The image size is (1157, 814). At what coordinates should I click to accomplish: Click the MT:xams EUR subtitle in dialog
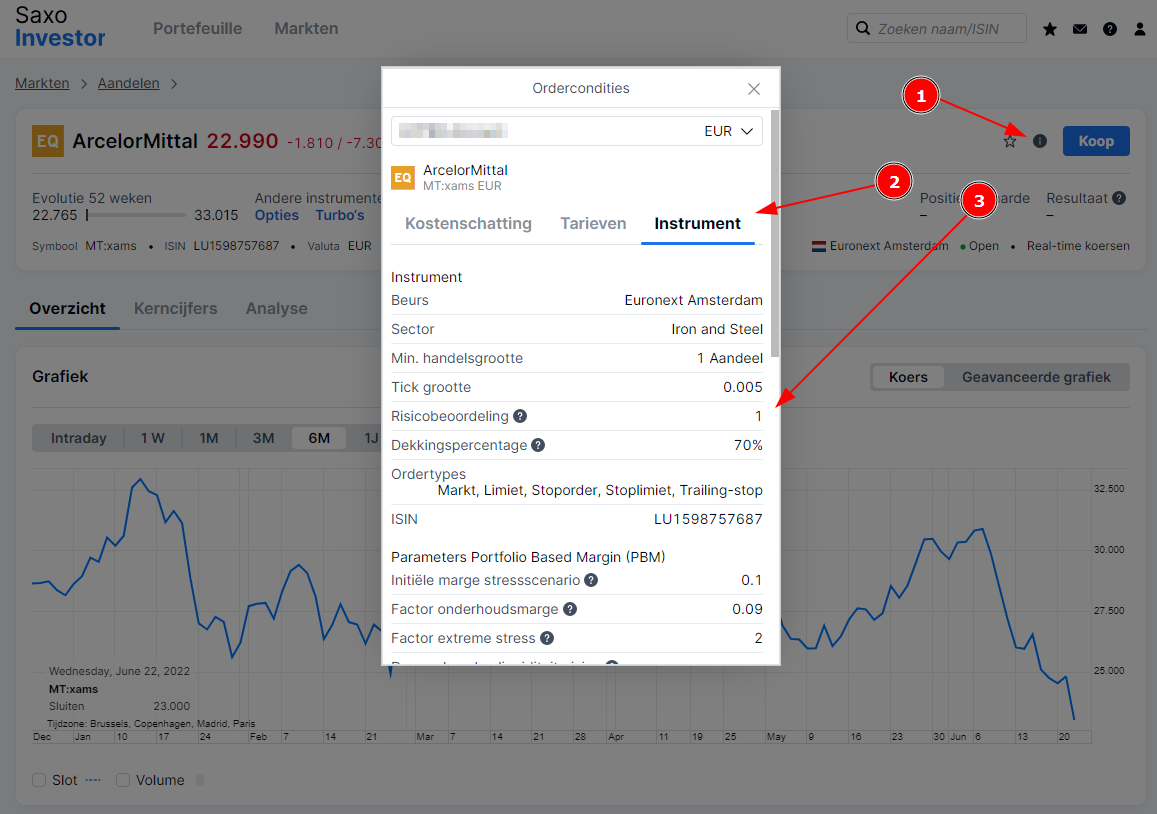tap(462, 186)
